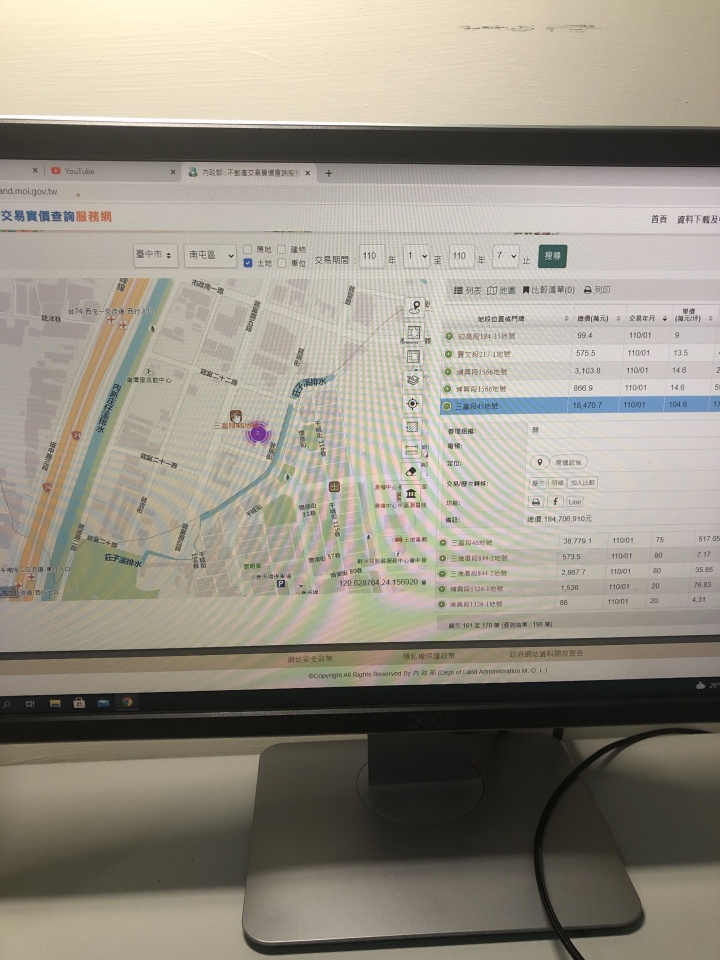Open the start month dropdown showing 1
This screenshot has width=720, height=960.
click(416, 256)
